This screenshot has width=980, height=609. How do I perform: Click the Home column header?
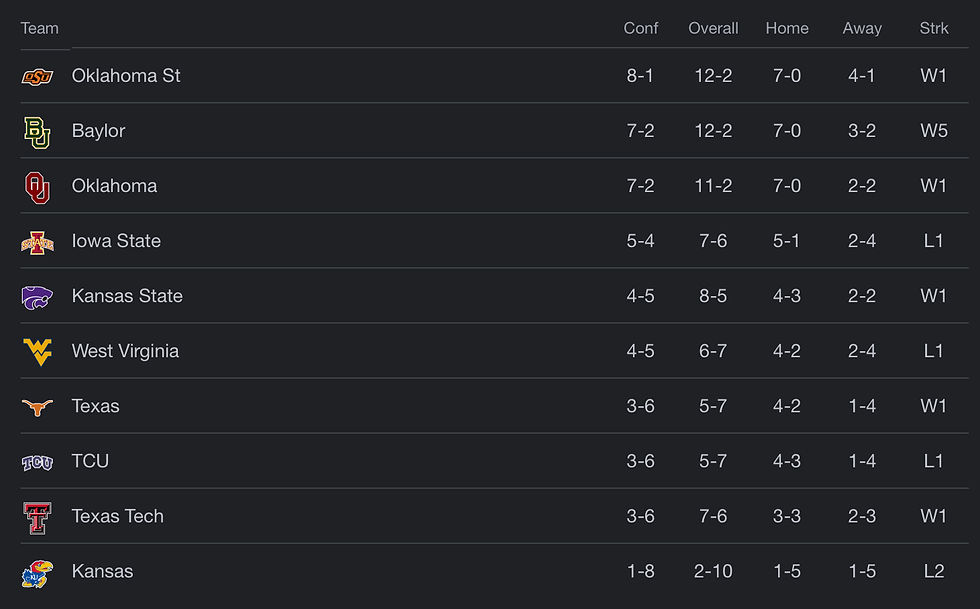(x=787, y=28)
